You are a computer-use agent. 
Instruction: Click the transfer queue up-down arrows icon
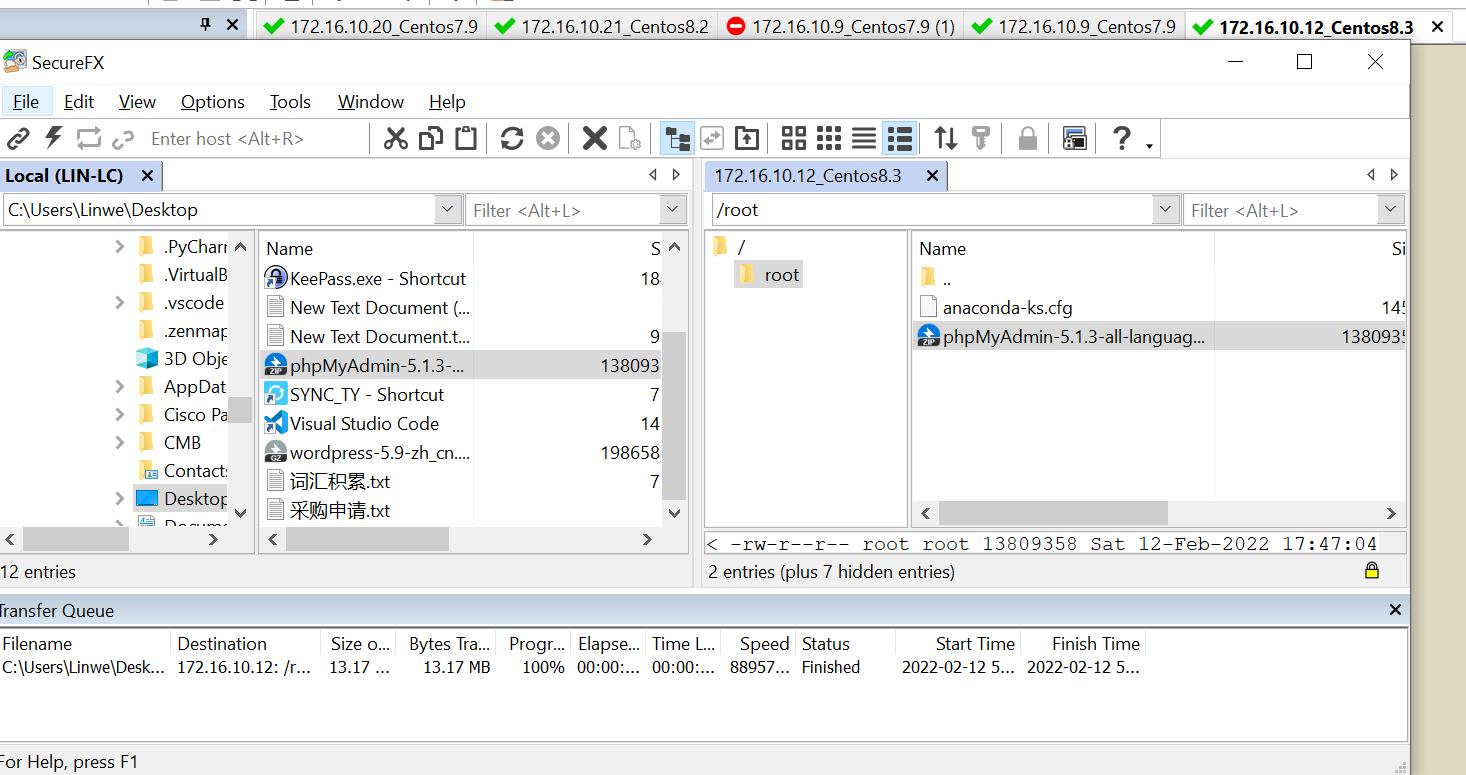point(946,138)
